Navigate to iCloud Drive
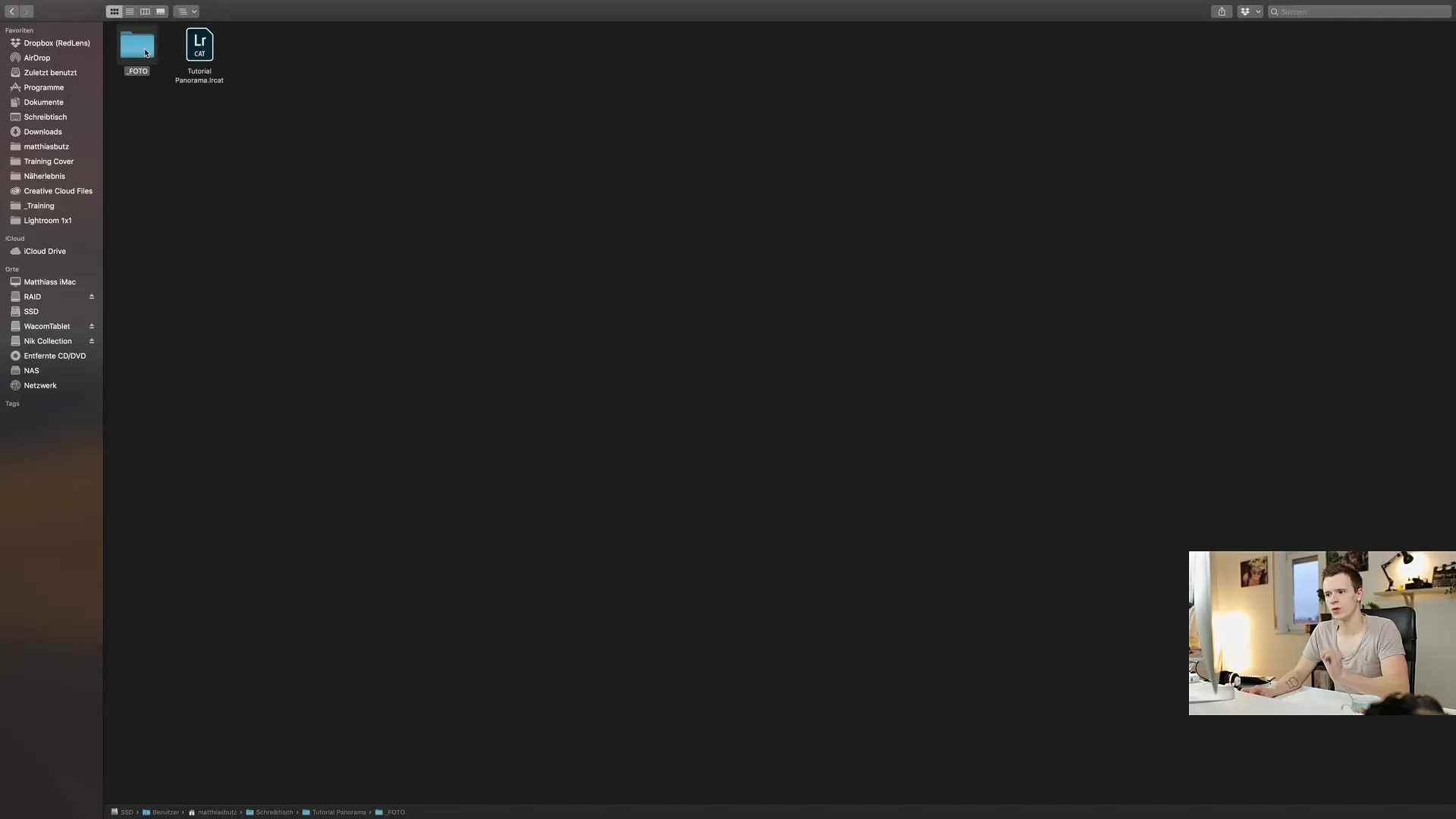Viewport: 1456px width, 819px height. click(44, 251)
